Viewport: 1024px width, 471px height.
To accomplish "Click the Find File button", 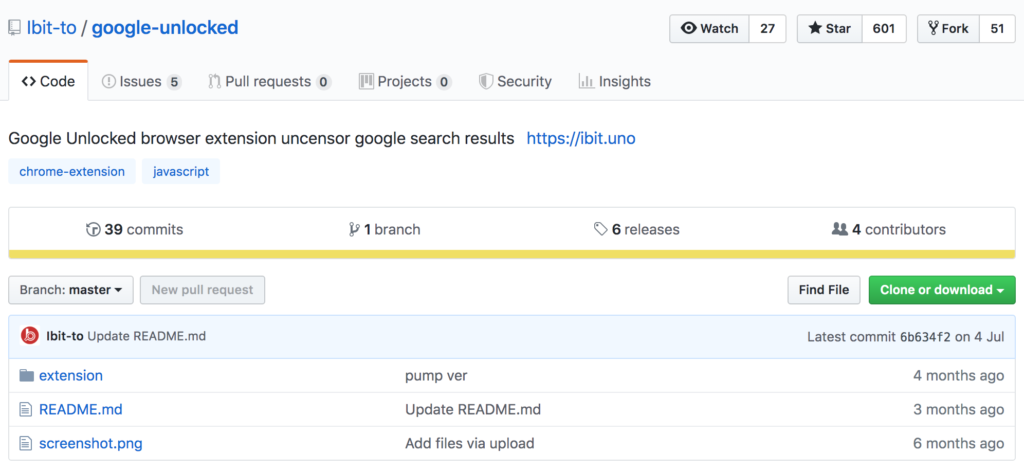I will [824, 290].
